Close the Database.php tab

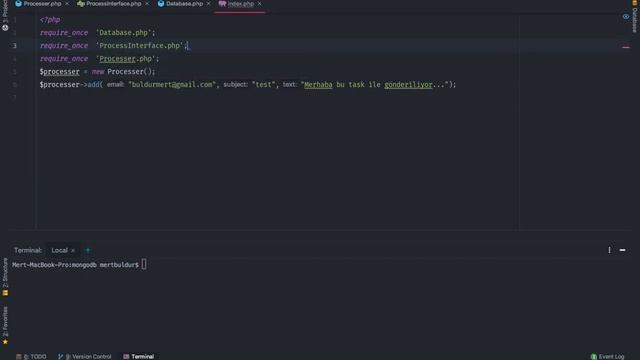[209, 4]
